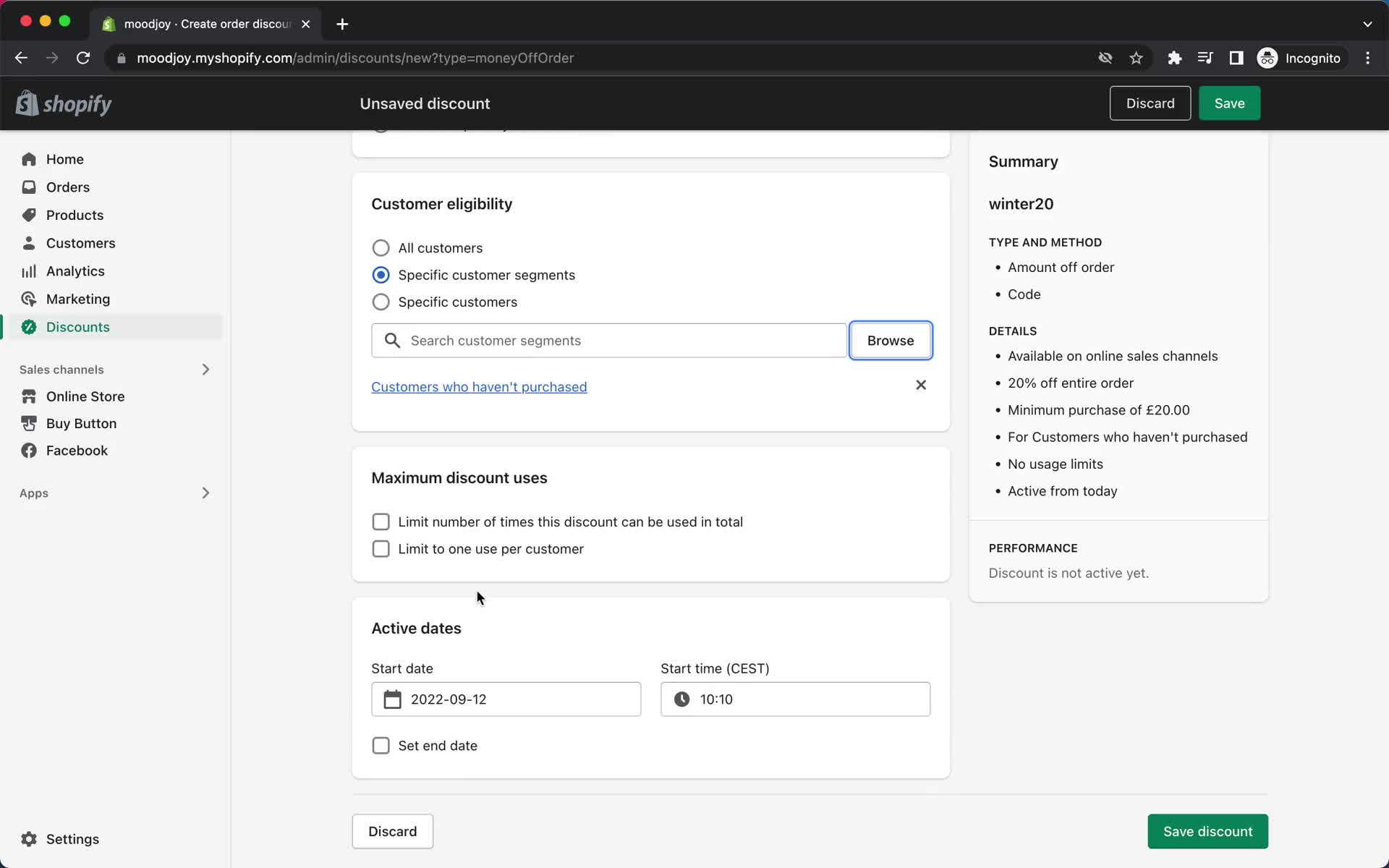Click the search icon in customer segments
Screen dimensions: 1389x868
click(x=392, y=340)
